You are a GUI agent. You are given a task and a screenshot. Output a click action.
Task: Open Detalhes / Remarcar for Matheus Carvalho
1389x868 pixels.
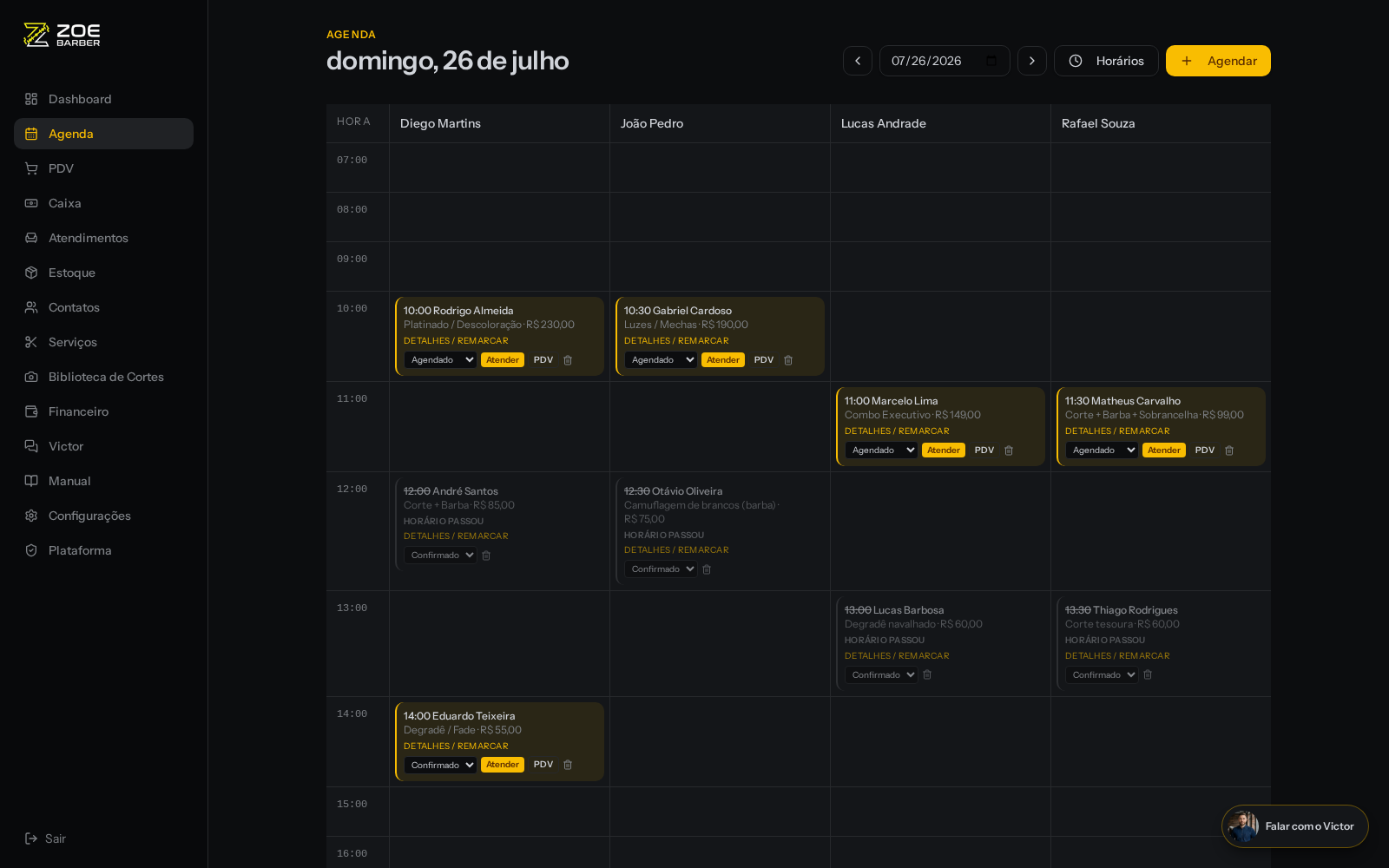click(x=1117, y=431)
